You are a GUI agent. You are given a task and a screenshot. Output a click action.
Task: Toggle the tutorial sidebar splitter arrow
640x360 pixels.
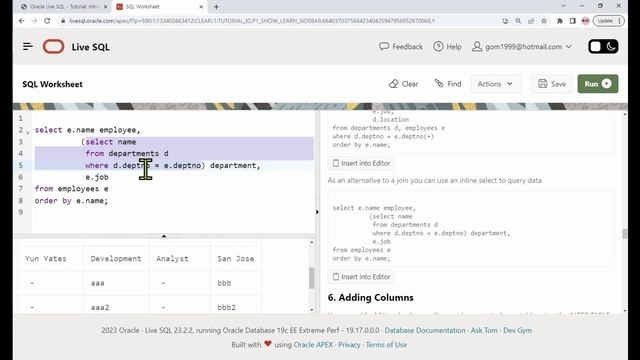coord(317,212)
